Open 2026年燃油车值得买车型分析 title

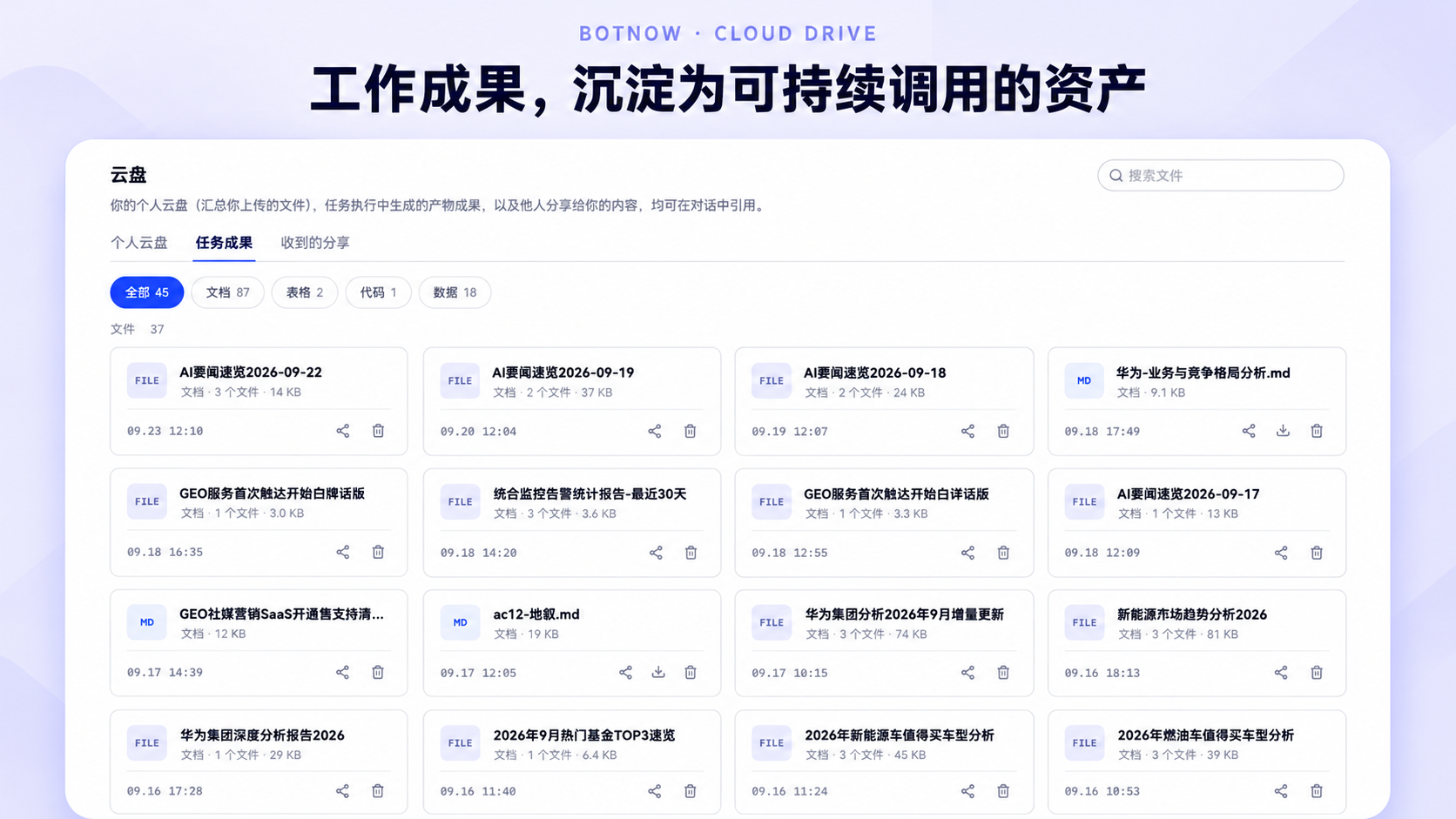coord(1206,735)
